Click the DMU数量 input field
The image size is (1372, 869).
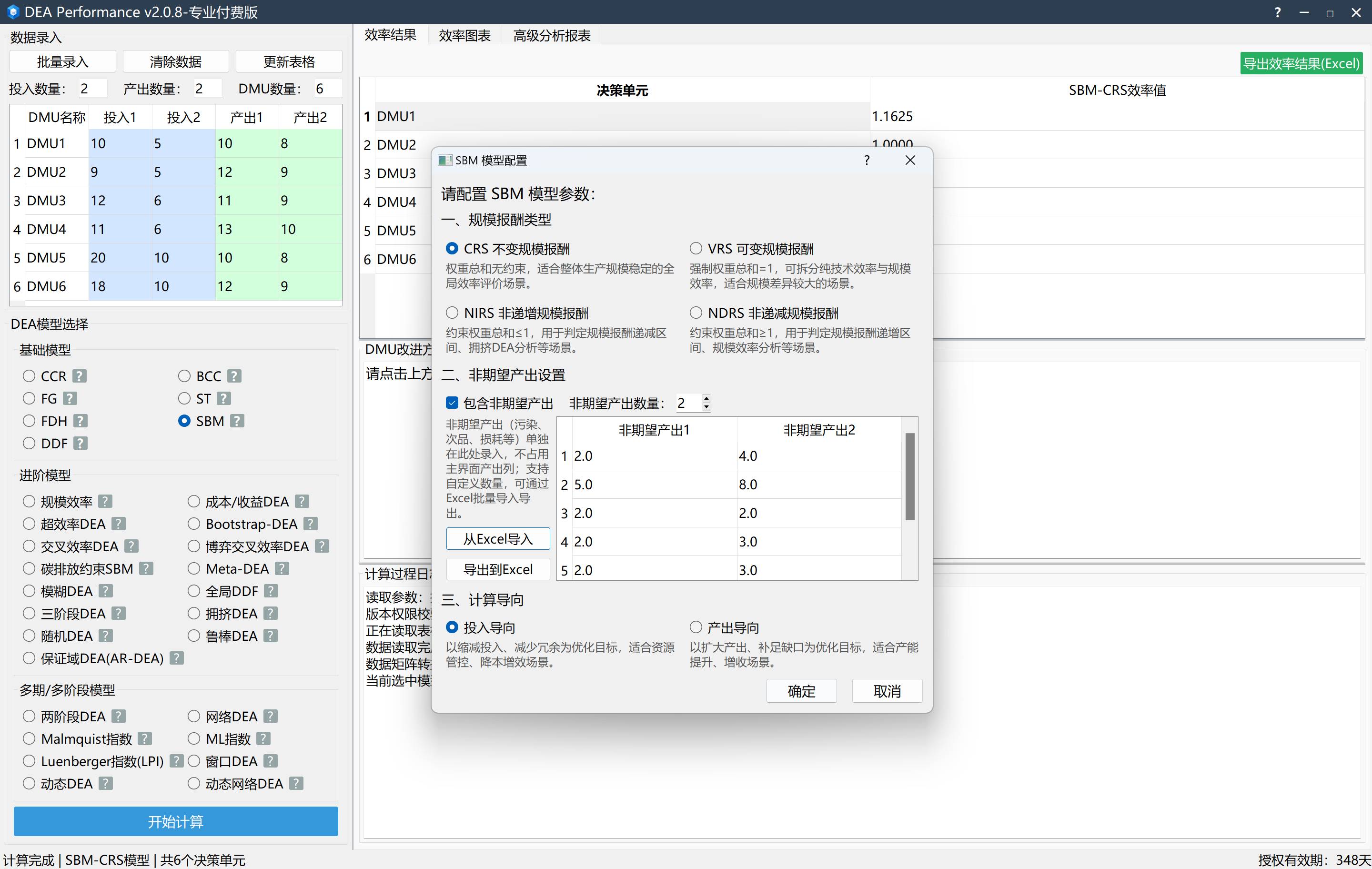(x=328, y=89)
